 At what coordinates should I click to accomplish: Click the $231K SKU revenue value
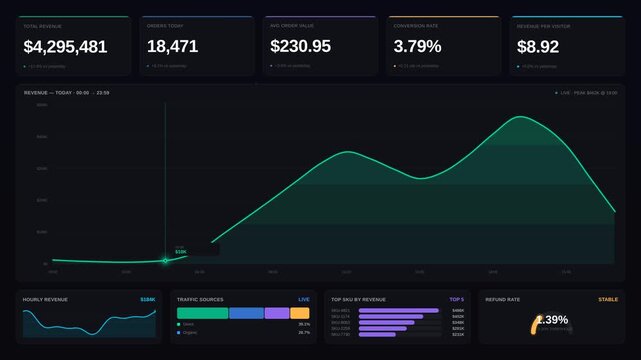coord(458,335)
